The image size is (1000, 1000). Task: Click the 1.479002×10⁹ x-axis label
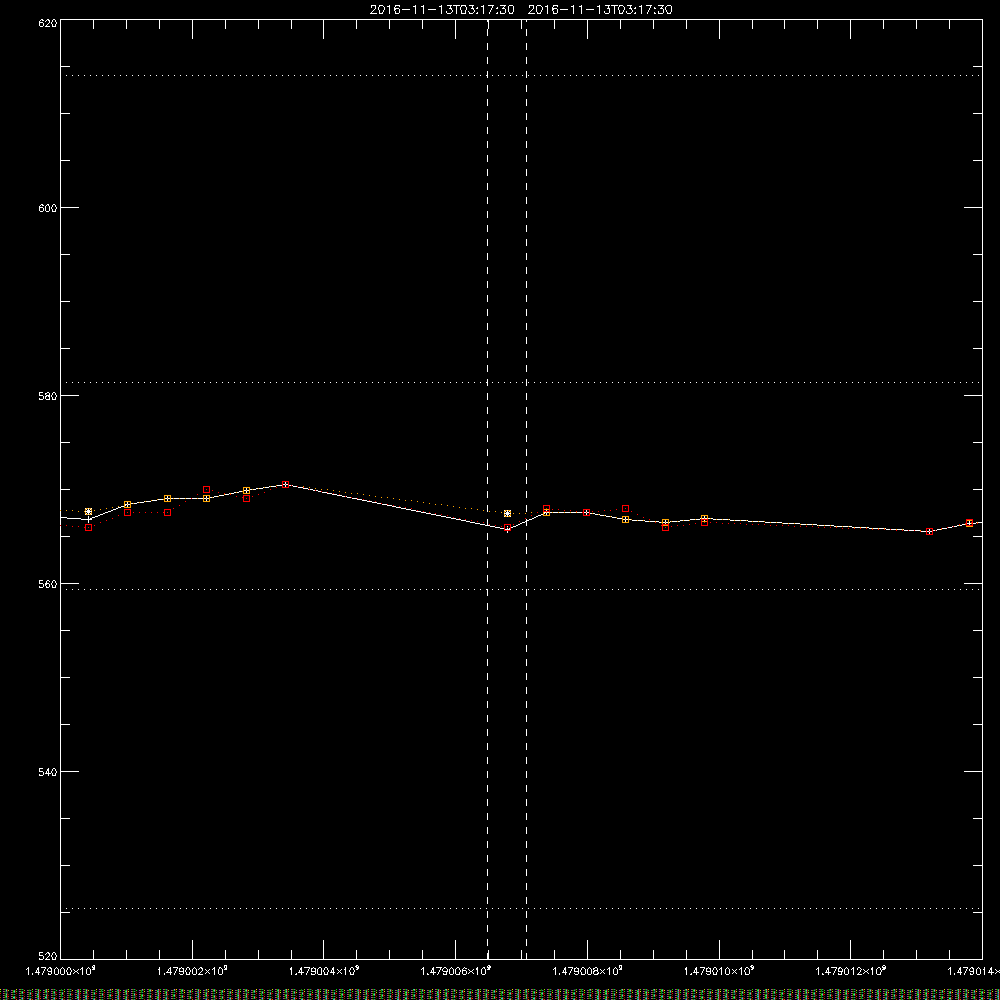[192, 971]
